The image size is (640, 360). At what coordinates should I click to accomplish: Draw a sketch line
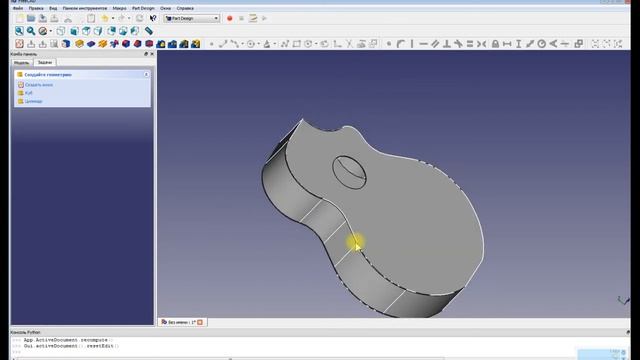222,44
